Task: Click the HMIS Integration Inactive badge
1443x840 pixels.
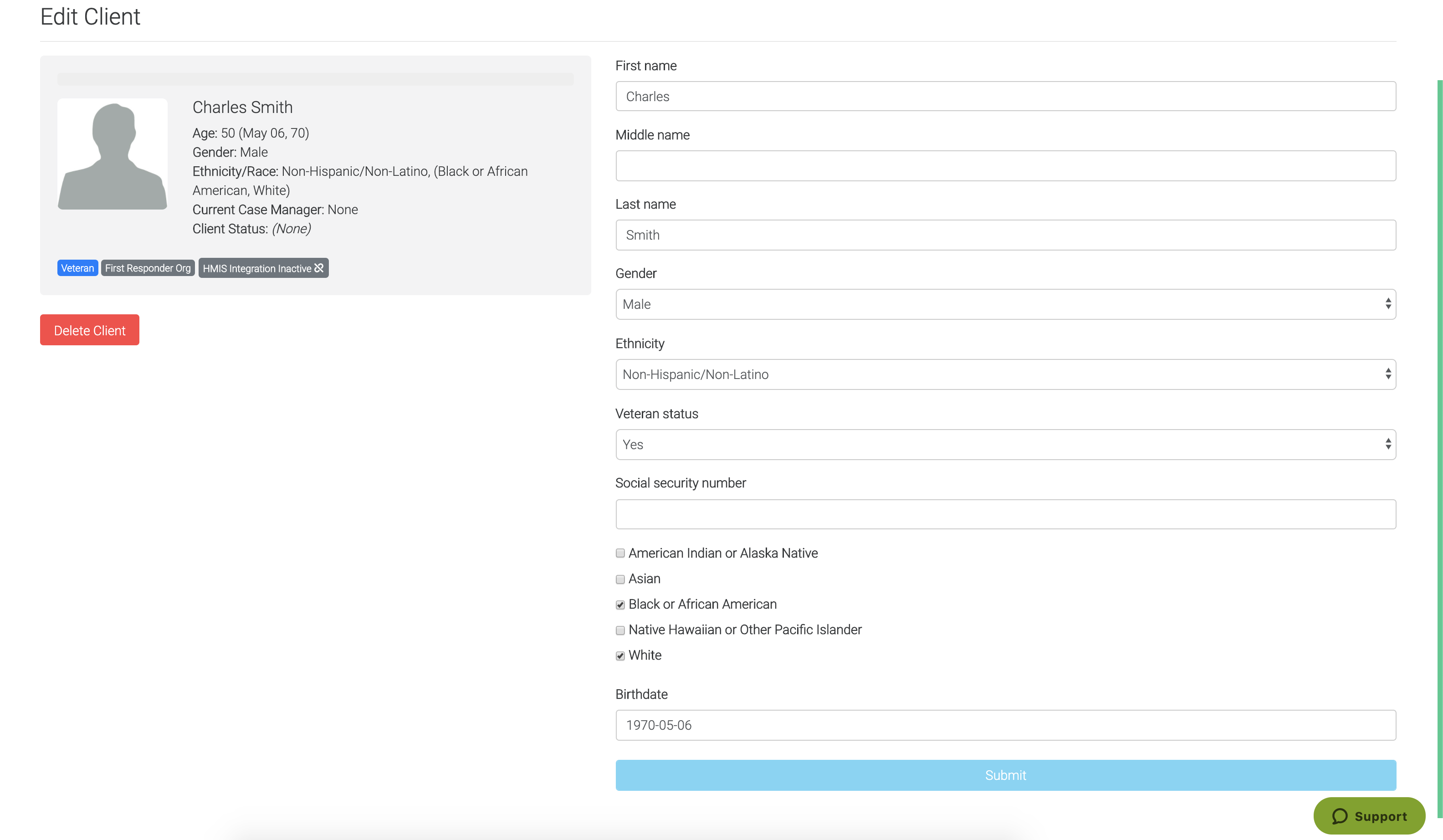Action: [263, 268]
